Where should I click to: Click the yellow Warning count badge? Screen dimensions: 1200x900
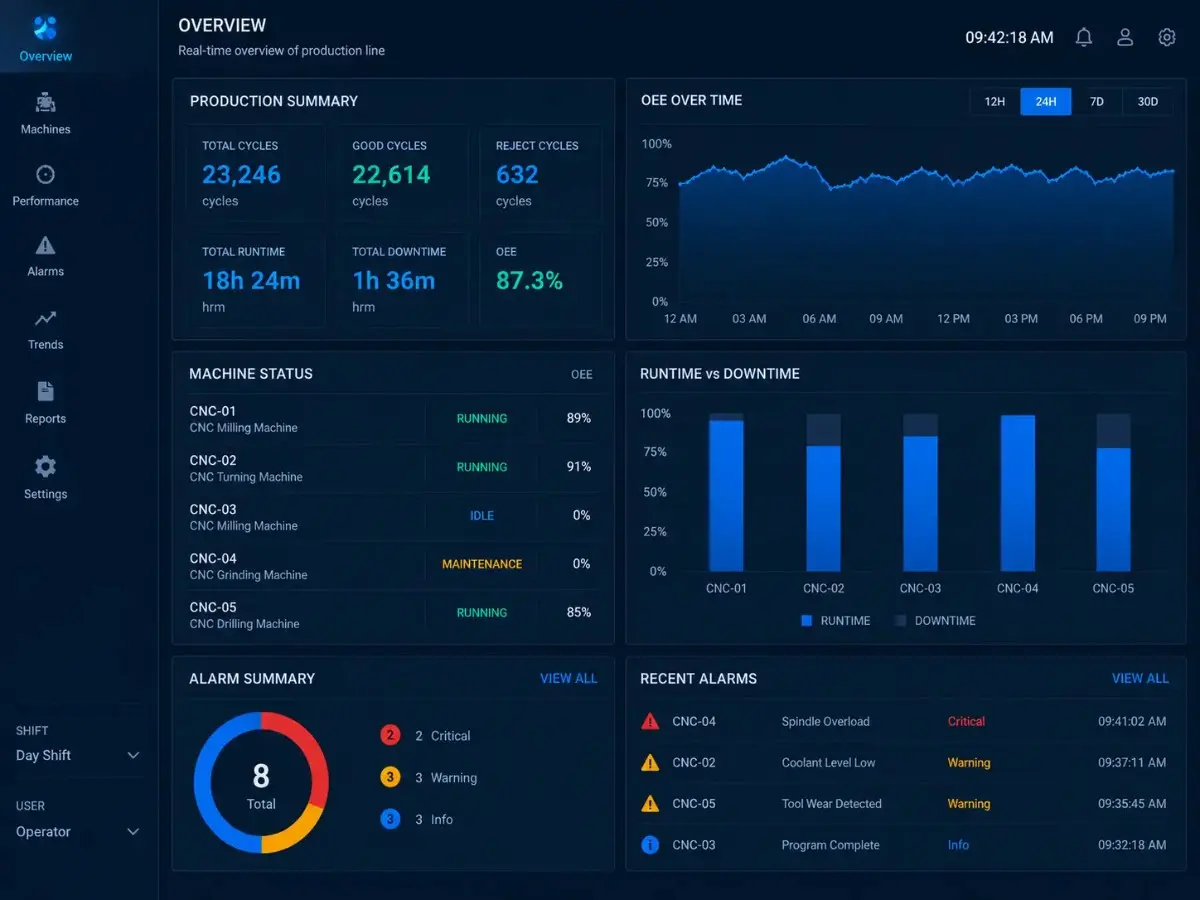pos(390,777)
